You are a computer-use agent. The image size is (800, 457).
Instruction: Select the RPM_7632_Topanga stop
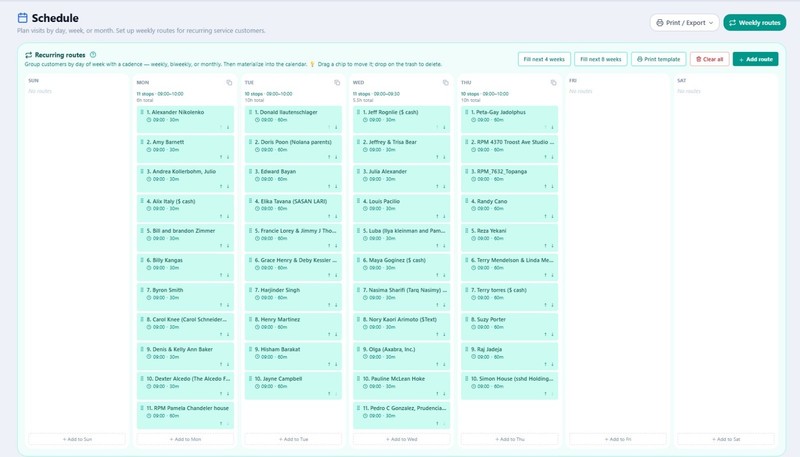[510, 179]
